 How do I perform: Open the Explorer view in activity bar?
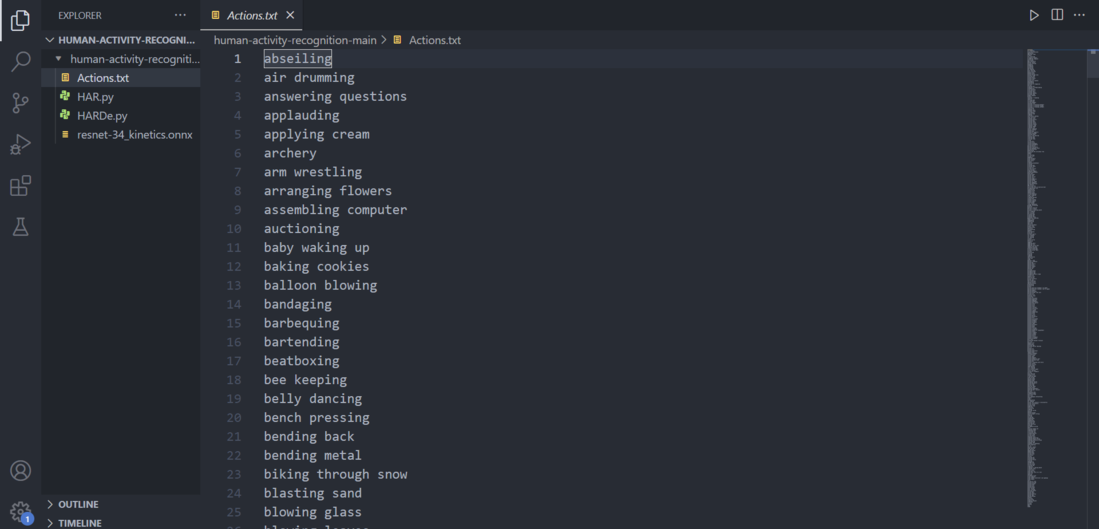coord(20,20)
